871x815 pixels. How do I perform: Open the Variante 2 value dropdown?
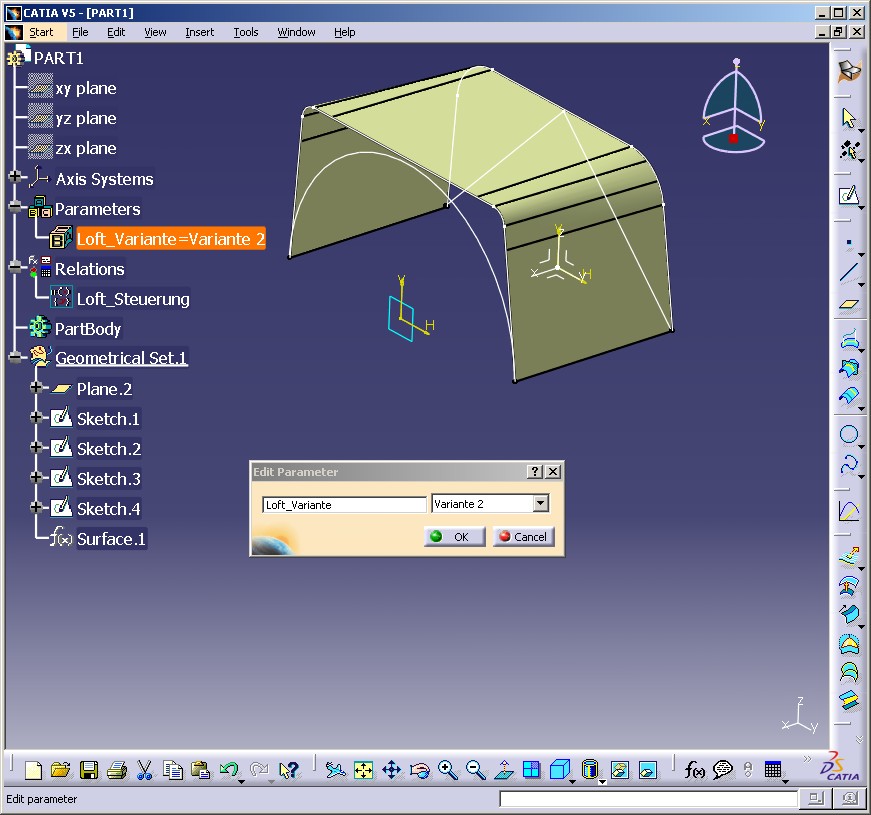tap(540, 503)
